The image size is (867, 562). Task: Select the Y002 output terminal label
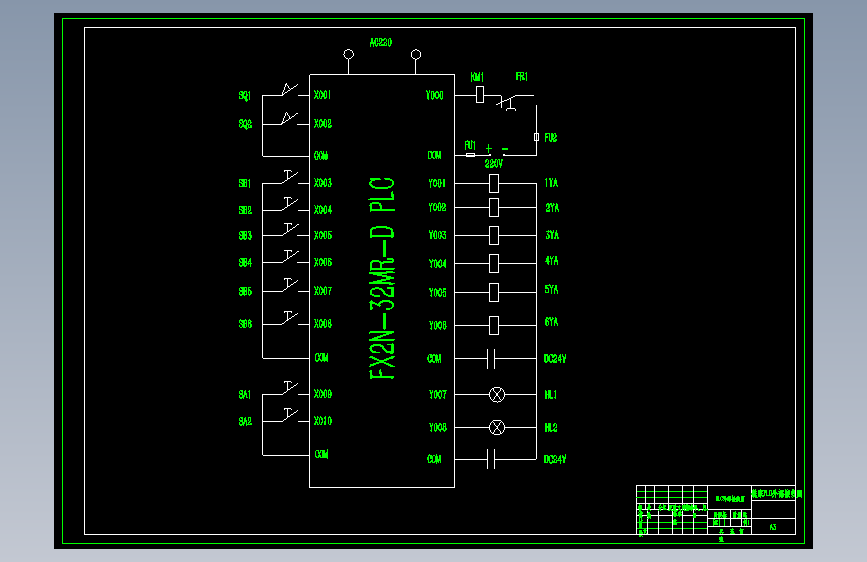click(437, 207)
